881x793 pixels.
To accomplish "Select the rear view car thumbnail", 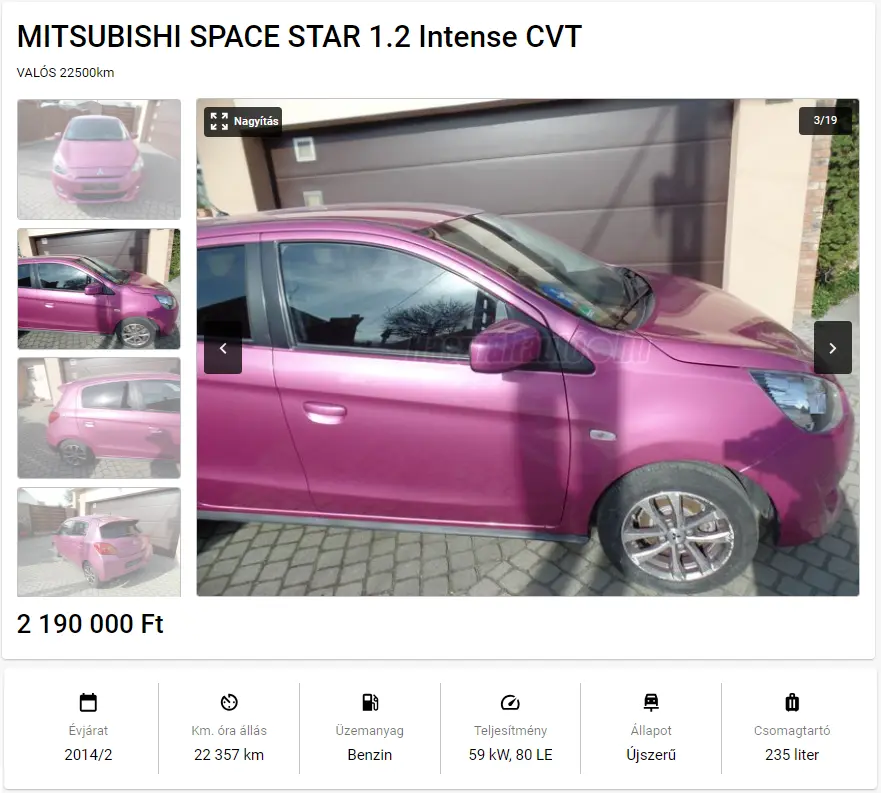I will coord(99,542).
